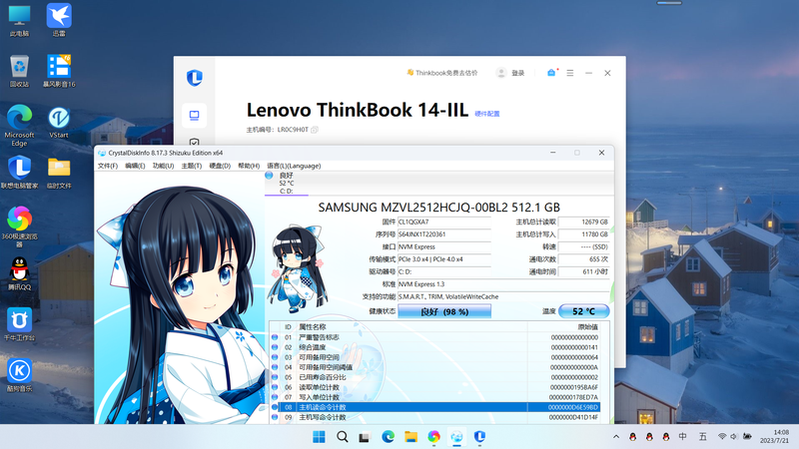Open 千牛工作台 desktop icon
The image size is (799, 449).
19,324
